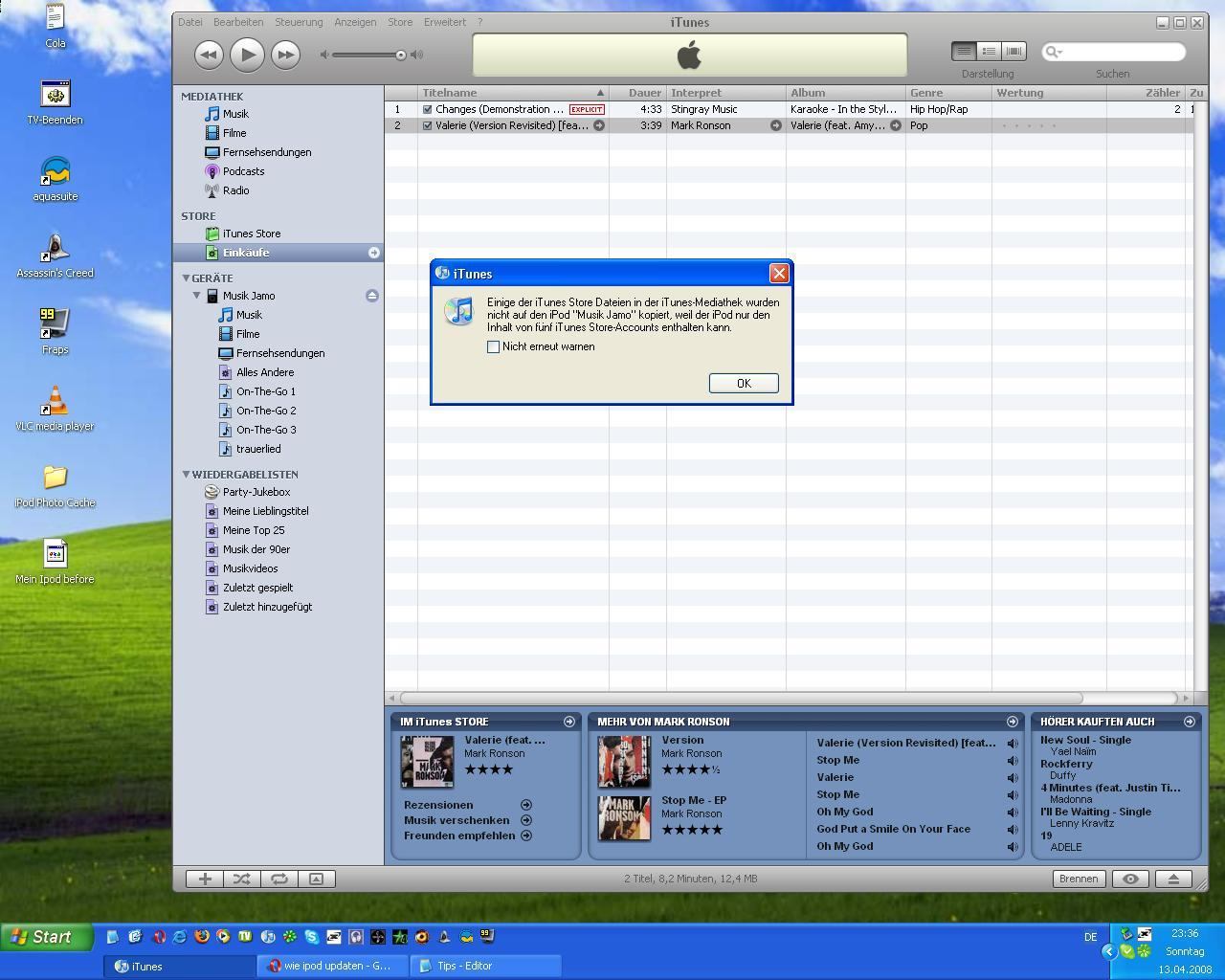Click the store arrow next to Mark Ronson
The image size is (1225, 980).
(x=776, y=125)
